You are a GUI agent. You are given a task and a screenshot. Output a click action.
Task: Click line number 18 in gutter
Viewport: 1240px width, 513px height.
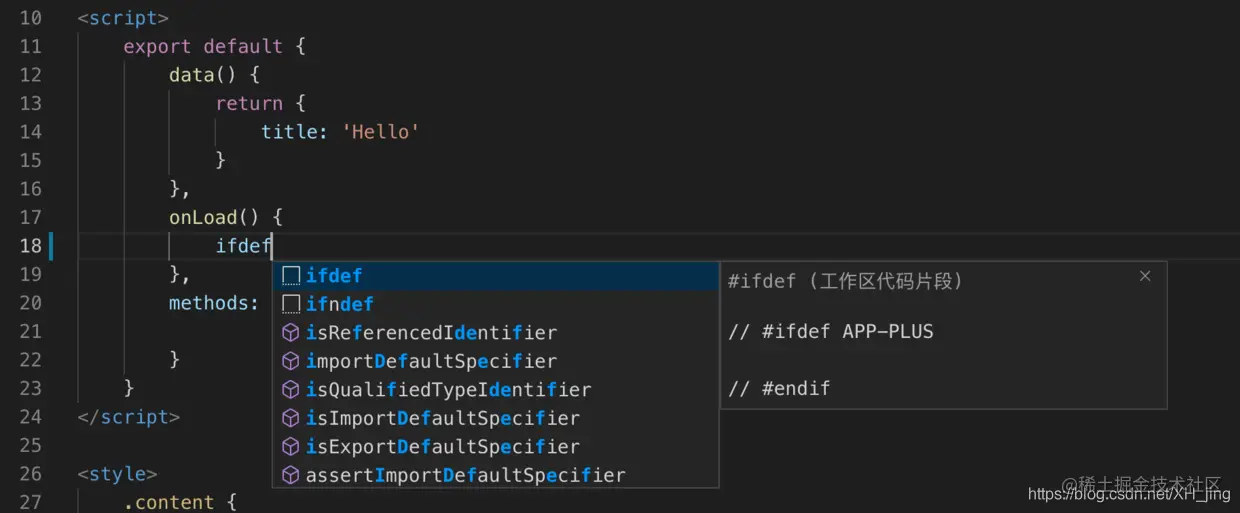[x=30, y=246]
